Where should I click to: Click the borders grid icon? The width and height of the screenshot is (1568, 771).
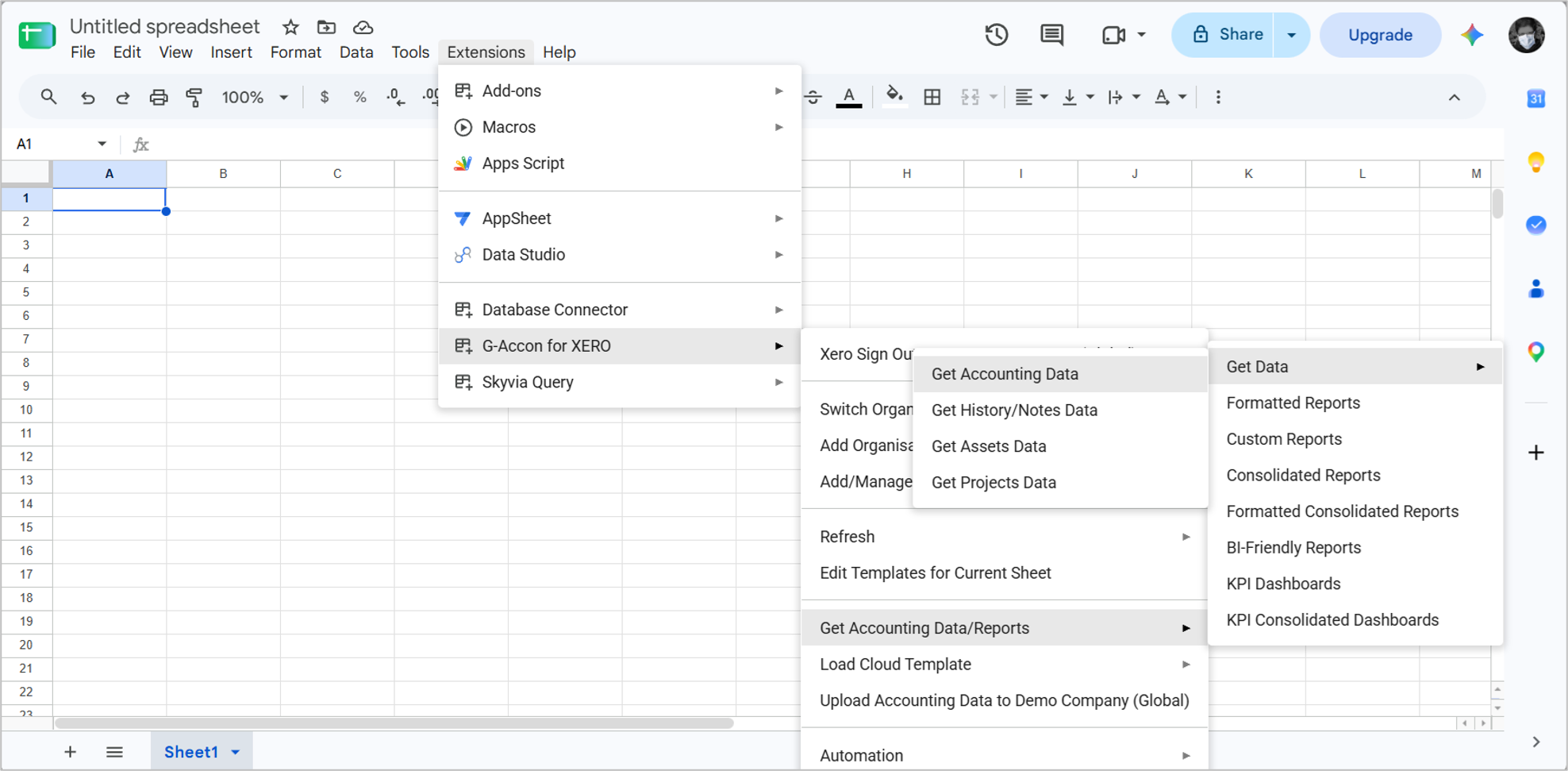932,97
